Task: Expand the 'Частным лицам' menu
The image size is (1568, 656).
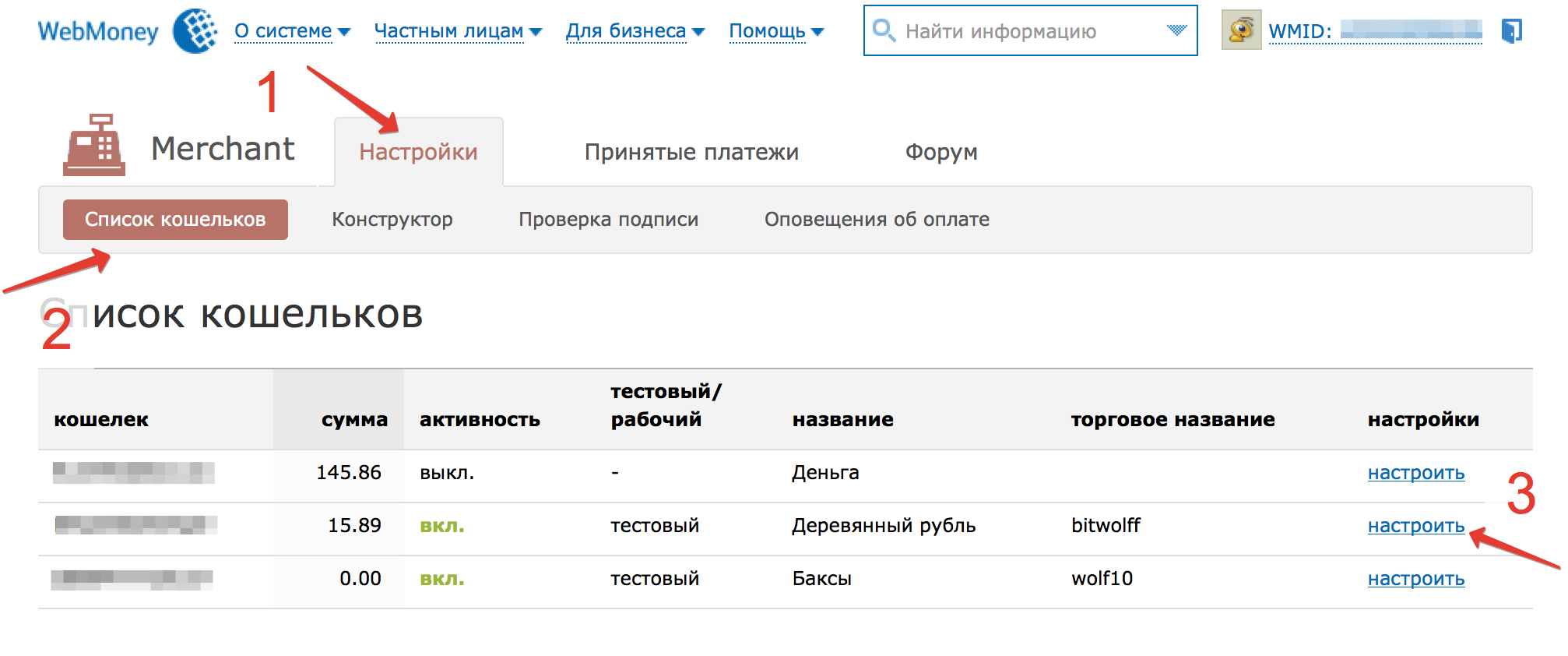Action: 458,31
